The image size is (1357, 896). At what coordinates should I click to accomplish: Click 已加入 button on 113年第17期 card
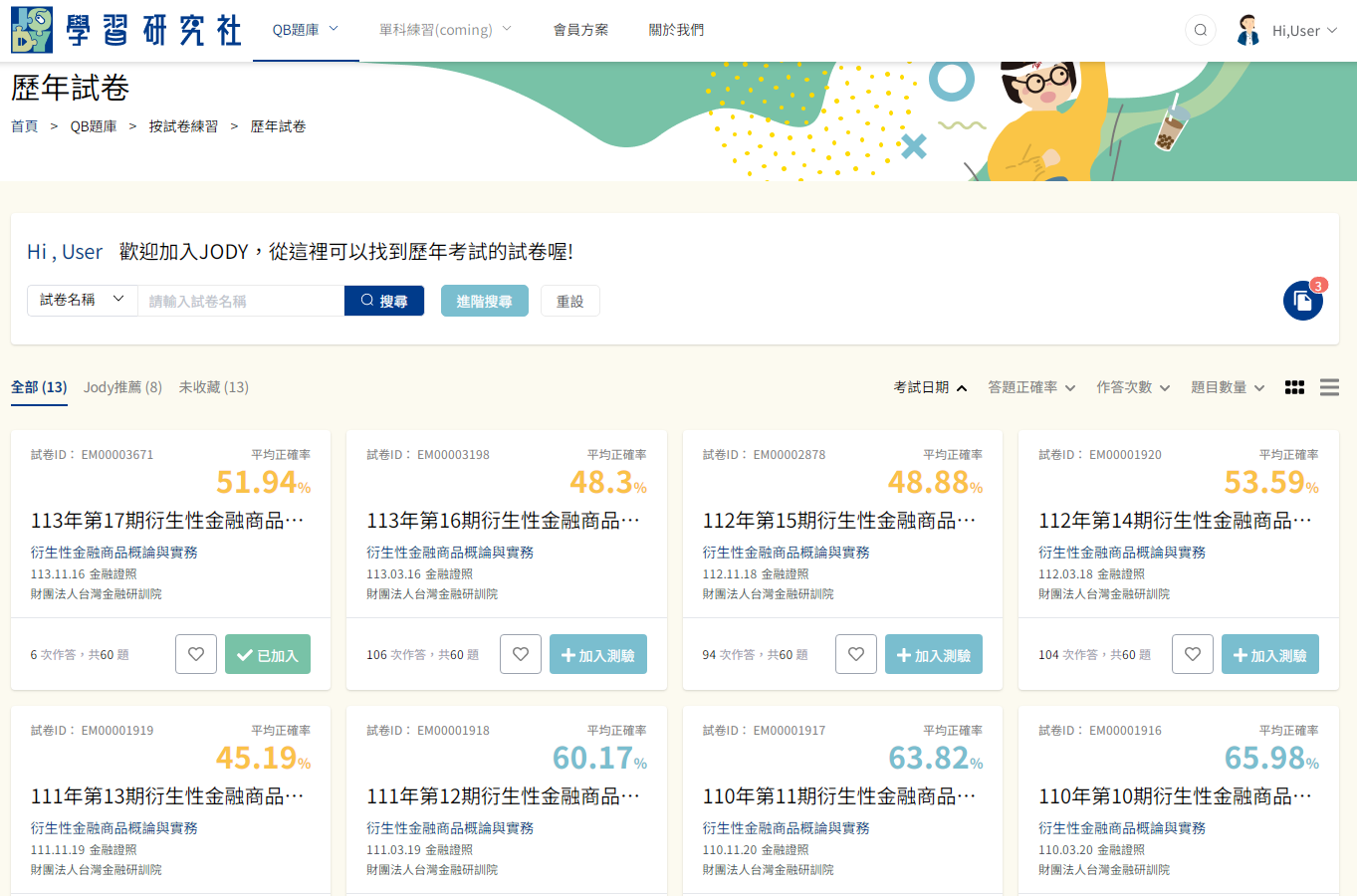[x=268, y=654]
